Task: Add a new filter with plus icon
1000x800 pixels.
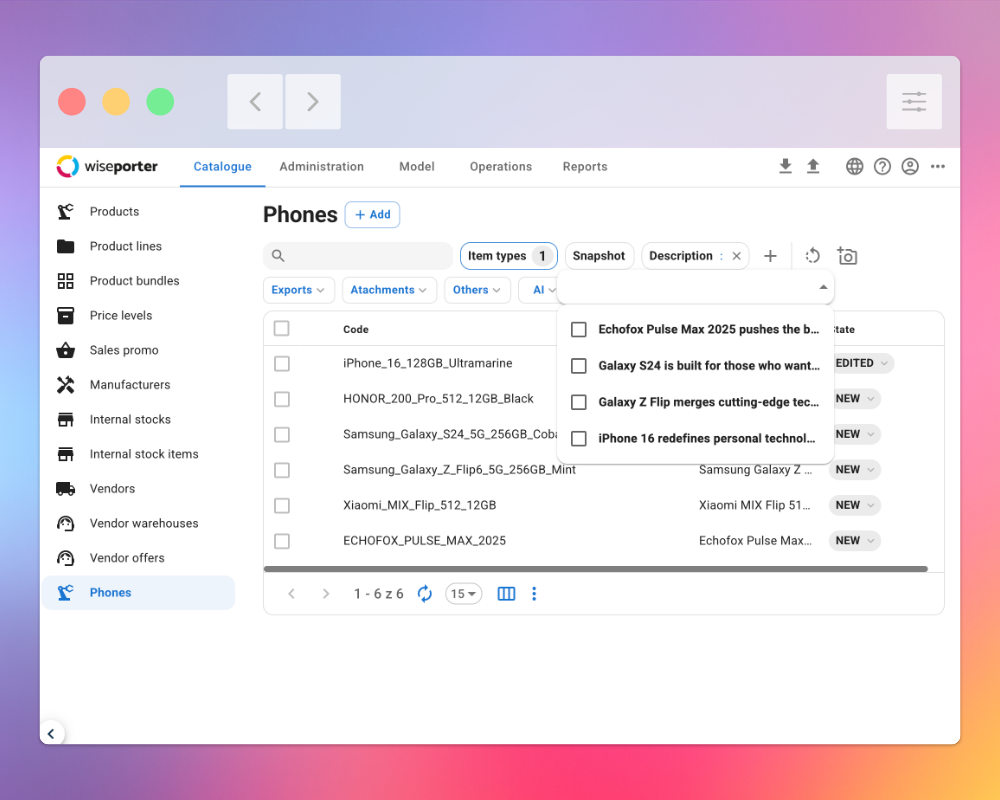Action: [770, 256]
